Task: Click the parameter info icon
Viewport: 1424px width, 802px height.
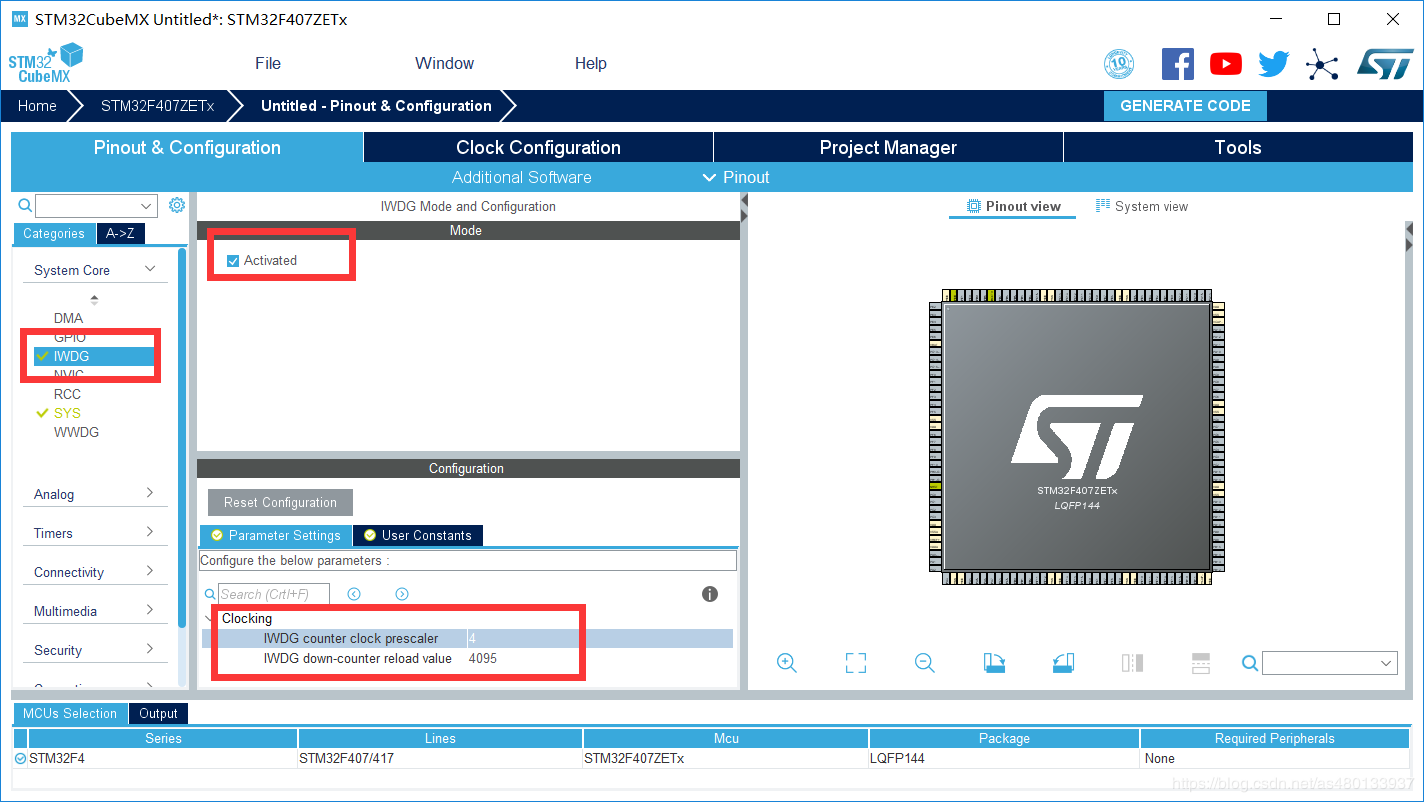Action: point(710,594)
